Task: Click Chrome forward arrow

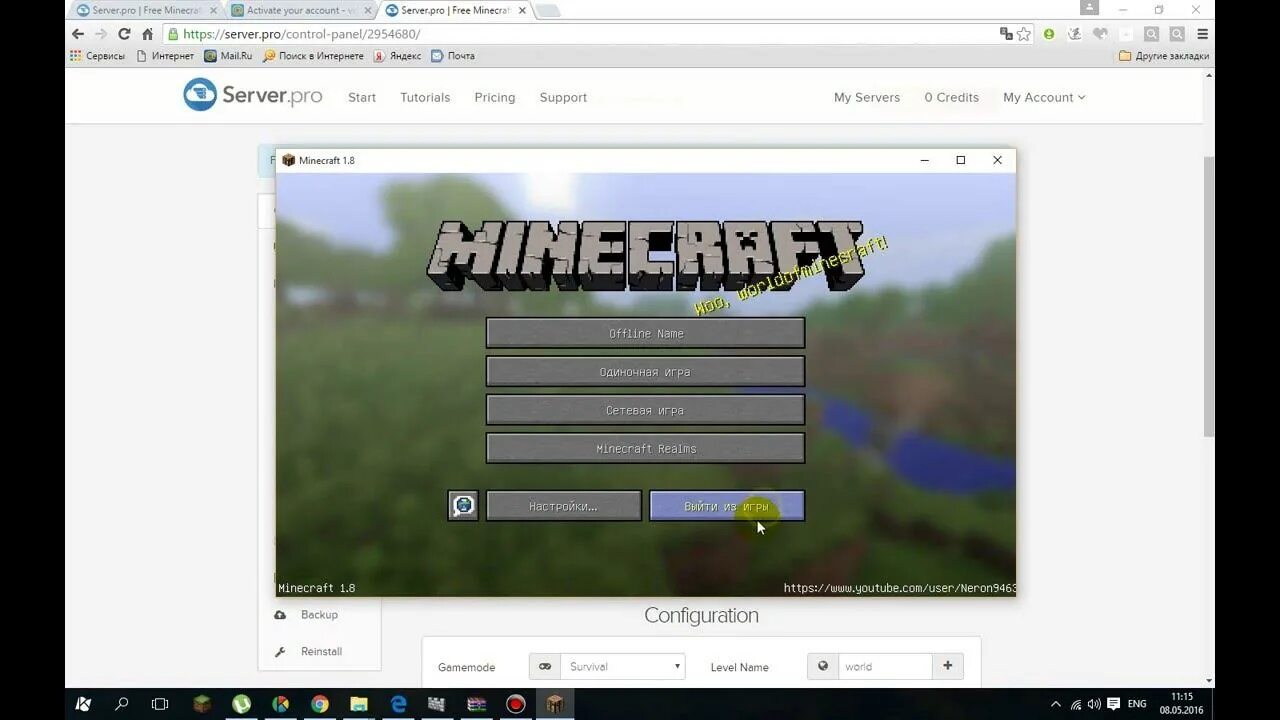Action: 101,34
